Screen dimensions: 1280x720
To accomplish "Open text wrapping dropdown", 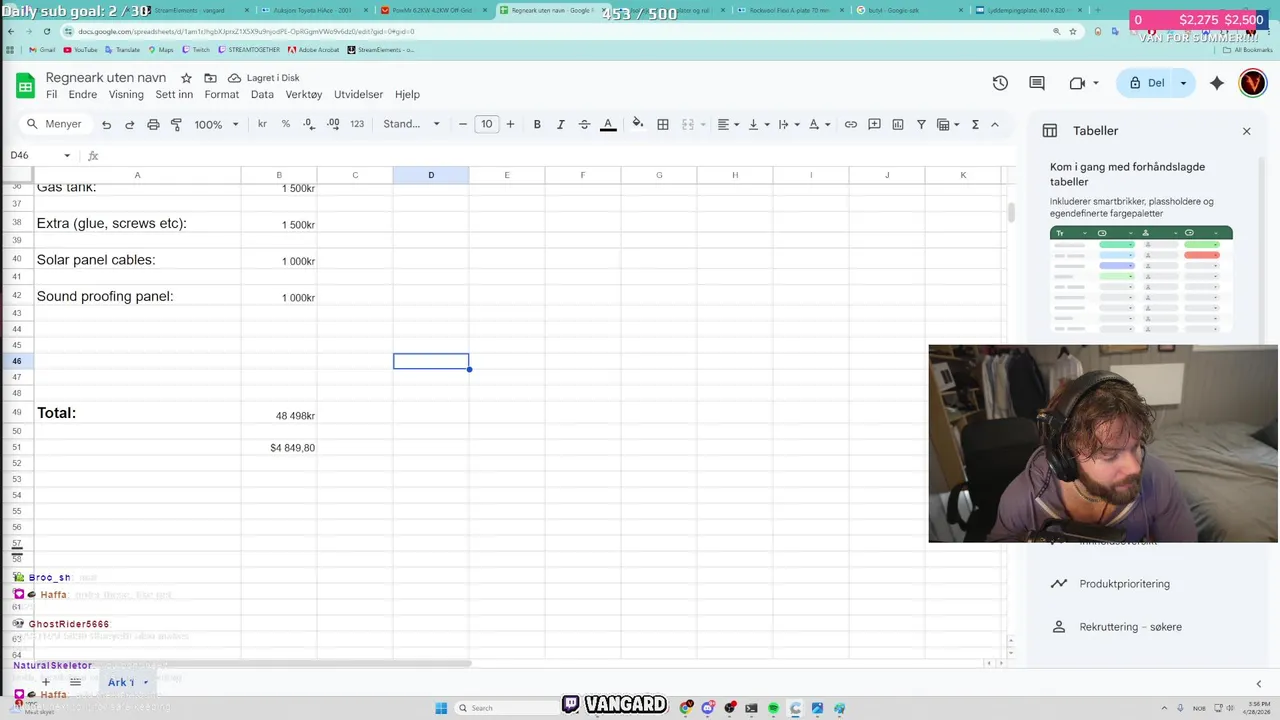I will (x=788, y=124).
